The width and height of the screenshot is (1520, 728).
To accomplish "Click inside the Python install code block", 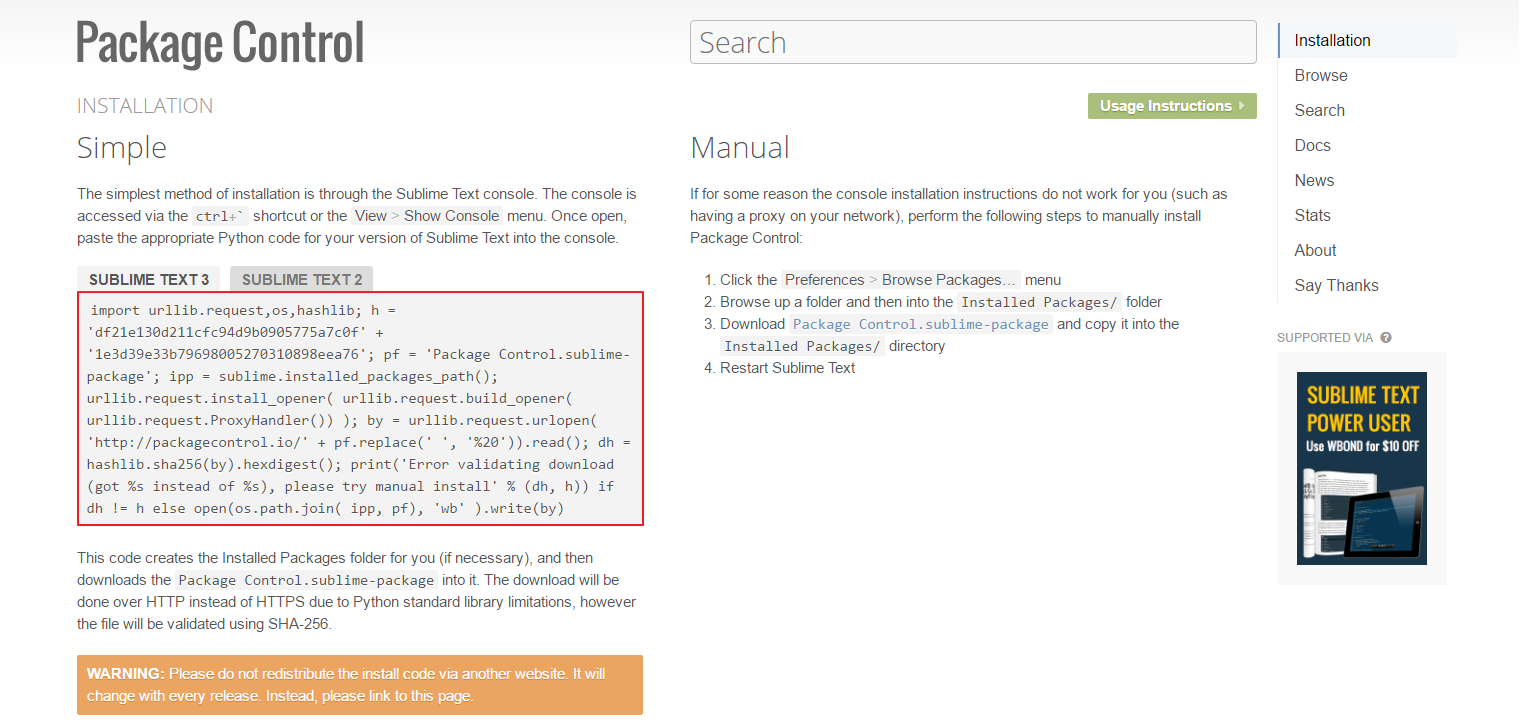I will click(360, 409).
